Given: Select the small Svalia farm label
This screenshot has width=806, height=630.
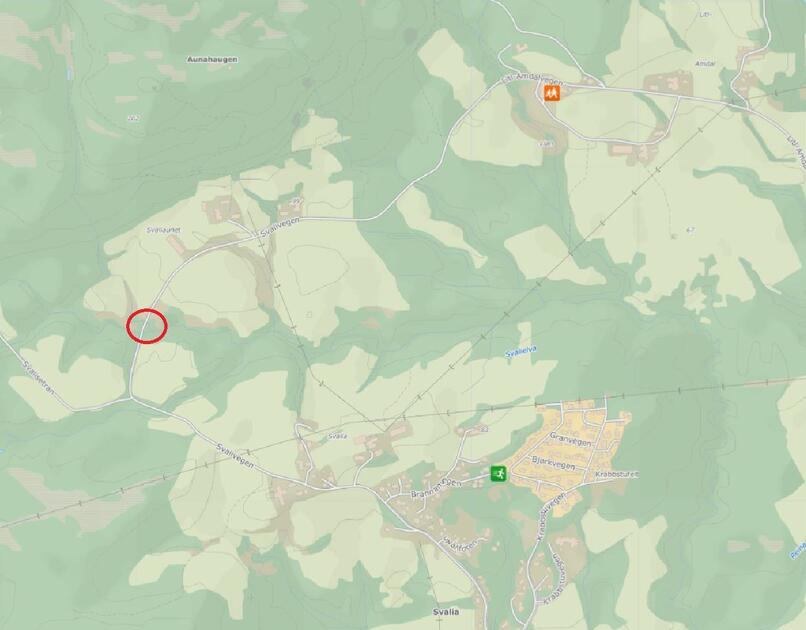Looking at the screenshot, I should point(338,436).
